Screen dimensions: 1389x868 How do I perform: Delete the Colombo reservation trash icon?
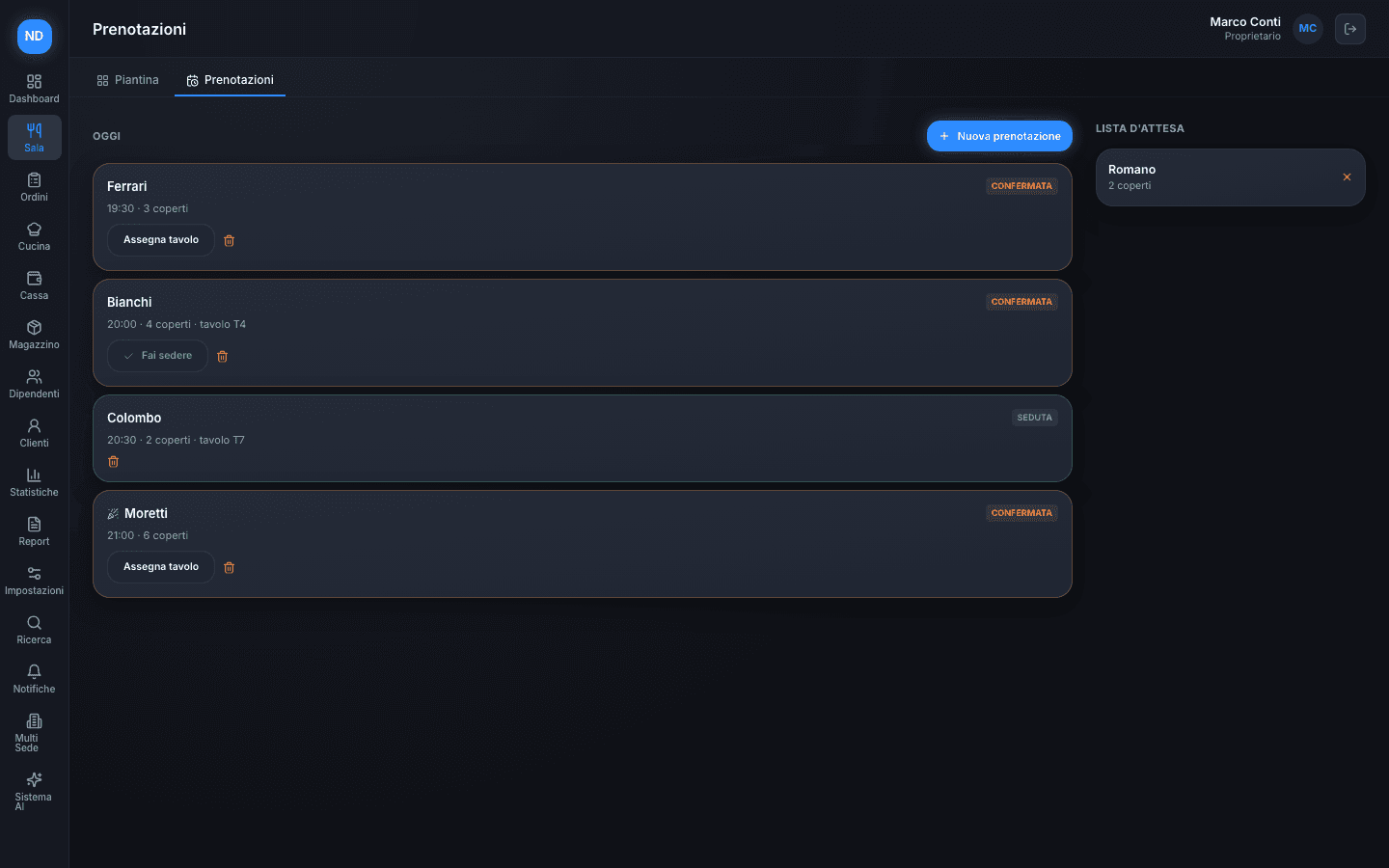(113, 462)
